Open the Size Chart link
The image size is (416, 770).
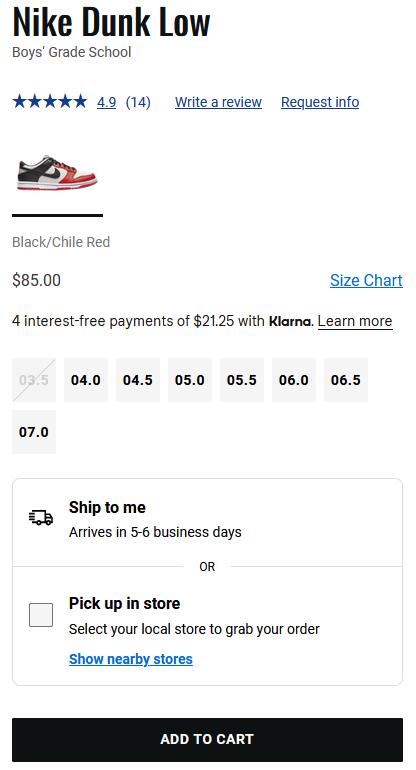click(x=366, y=280)
